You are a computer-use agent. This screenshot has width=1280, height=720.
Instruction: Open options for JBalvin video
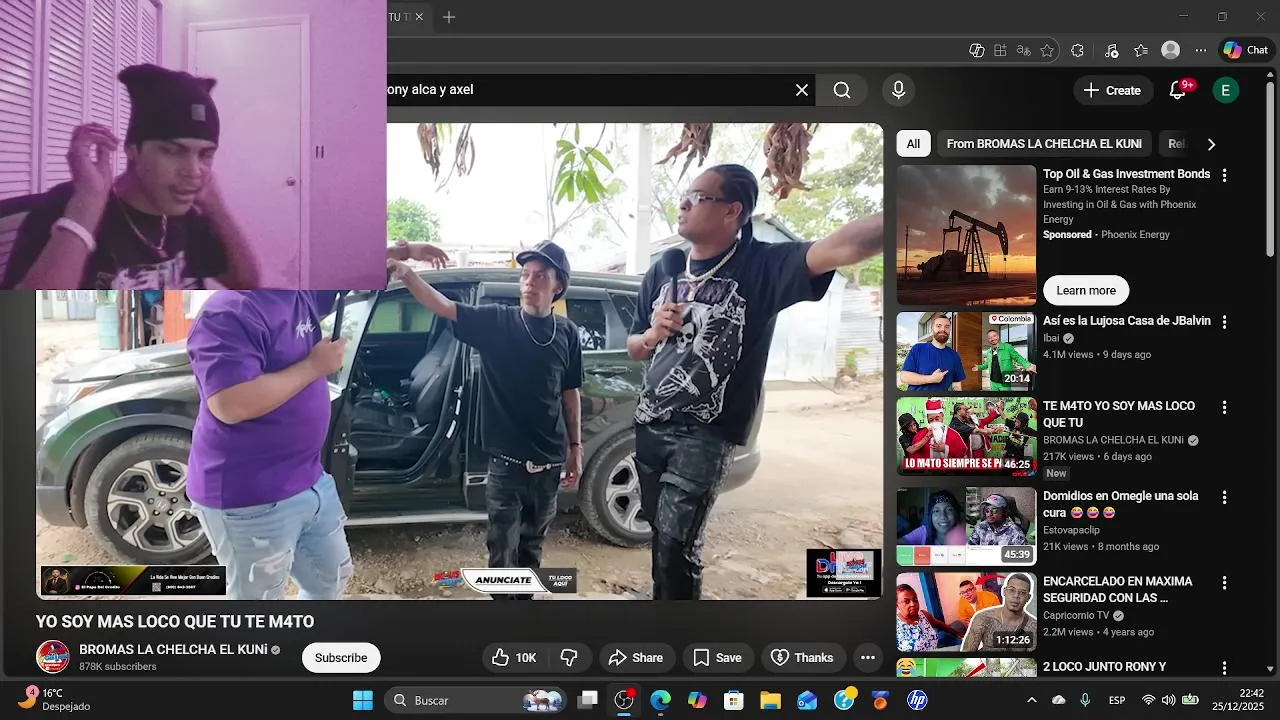[x=1224, y=322]
